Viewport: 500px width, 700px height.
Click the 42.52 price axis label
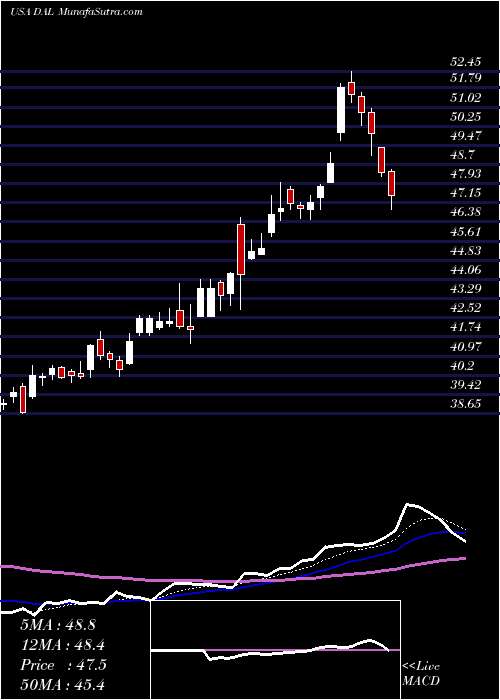pyautogui.click(x=466, y=308)
